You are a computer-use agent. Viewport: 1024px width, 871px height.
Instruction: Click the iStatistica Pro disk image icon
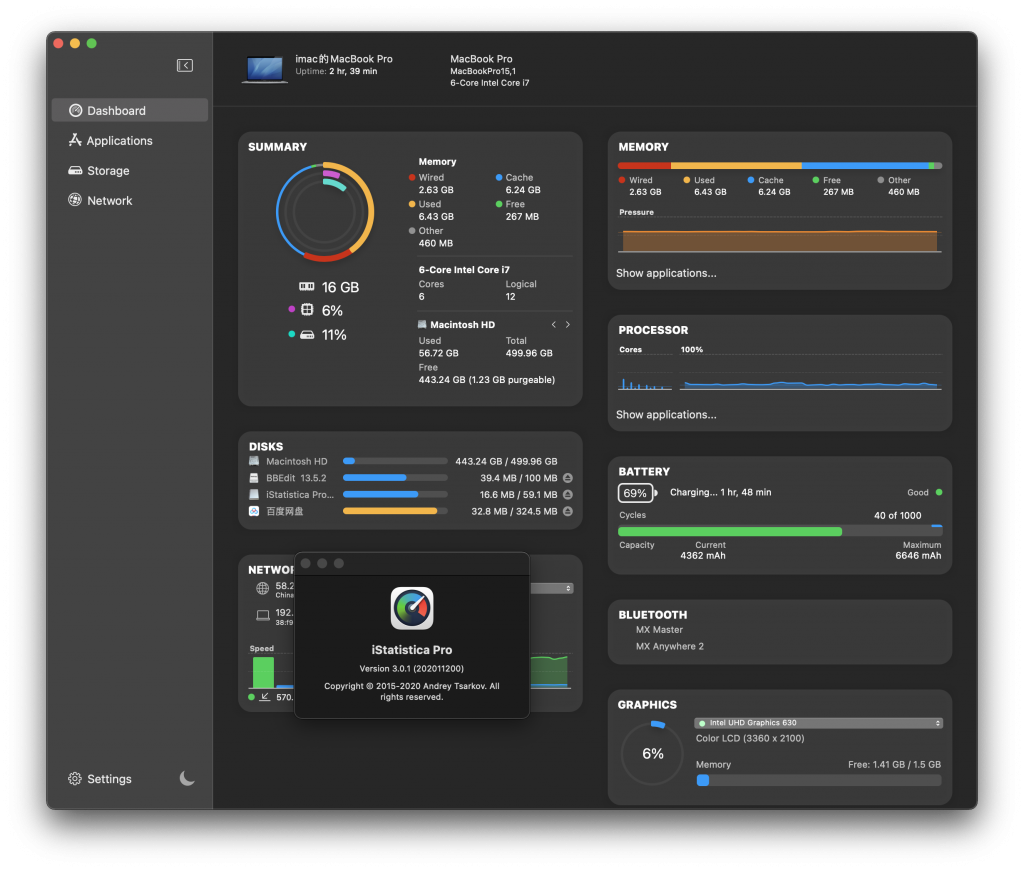coord(254,494)
